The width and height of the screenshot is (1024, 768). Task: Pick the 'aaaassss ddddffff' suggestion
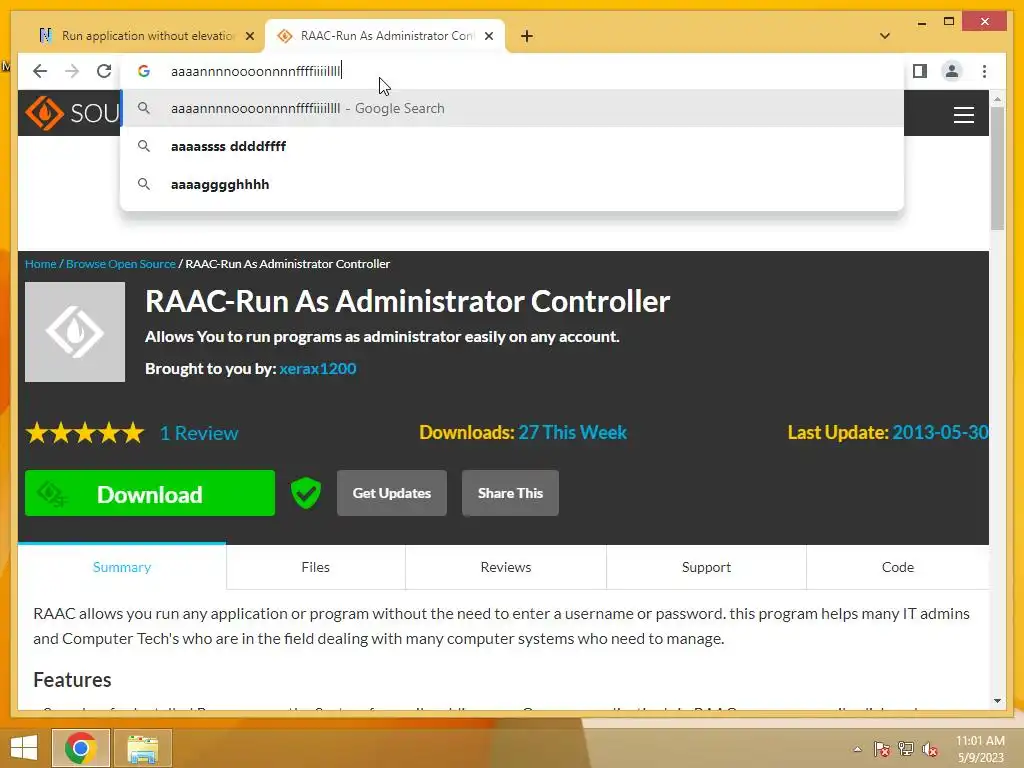pos(512,146)
